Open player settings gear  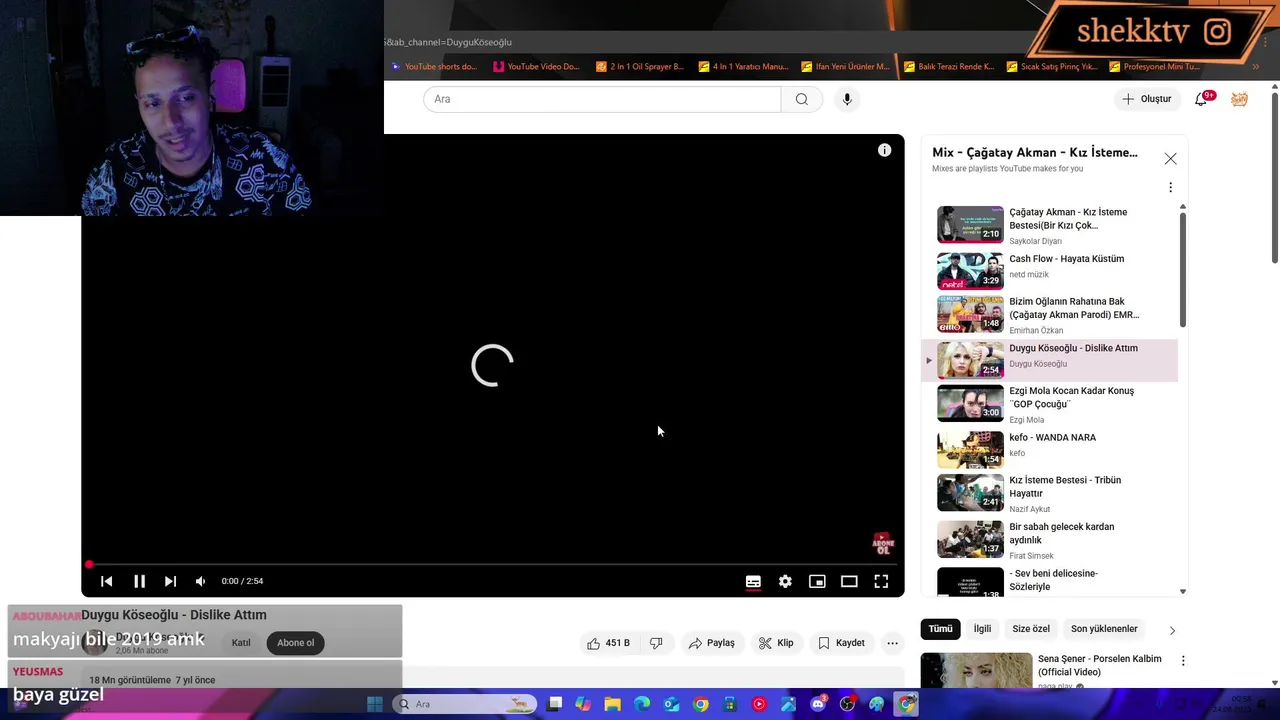click(785, 581)
